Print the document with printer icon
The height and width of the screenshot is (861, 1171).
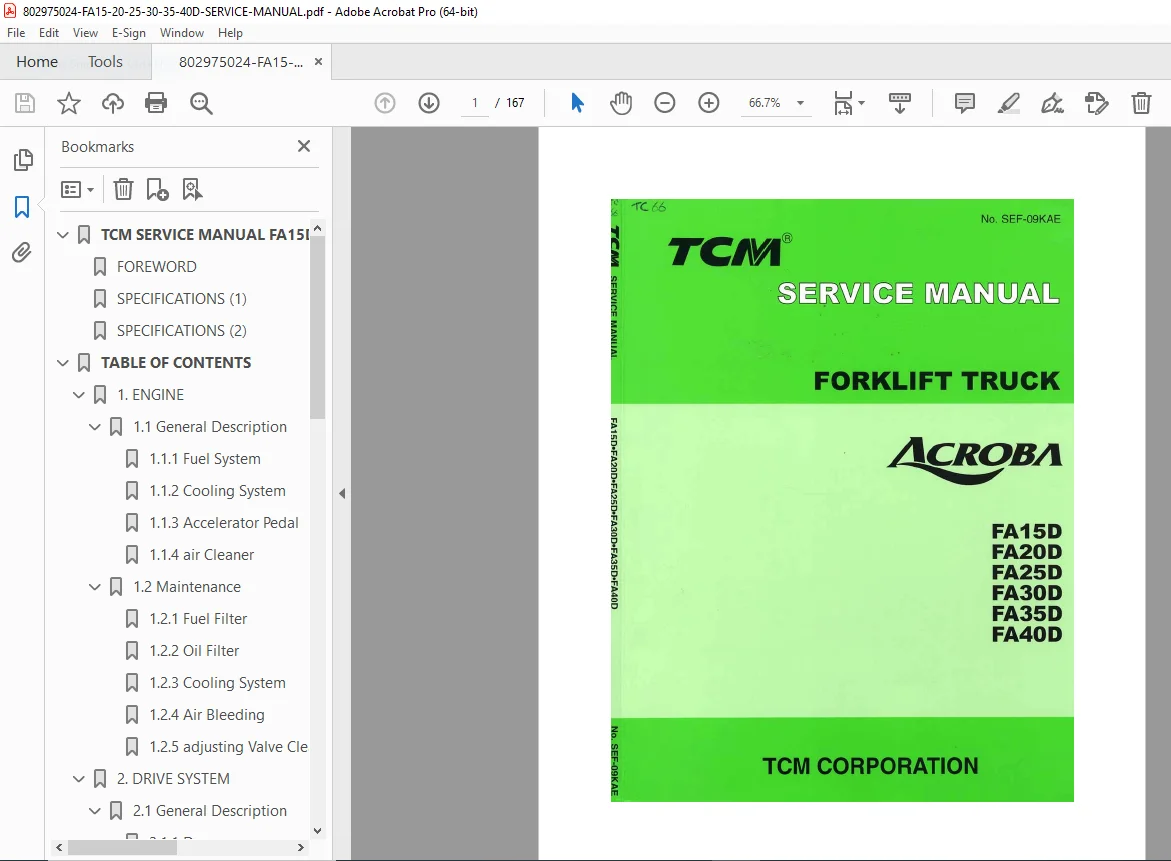click(x=156, y=102)
